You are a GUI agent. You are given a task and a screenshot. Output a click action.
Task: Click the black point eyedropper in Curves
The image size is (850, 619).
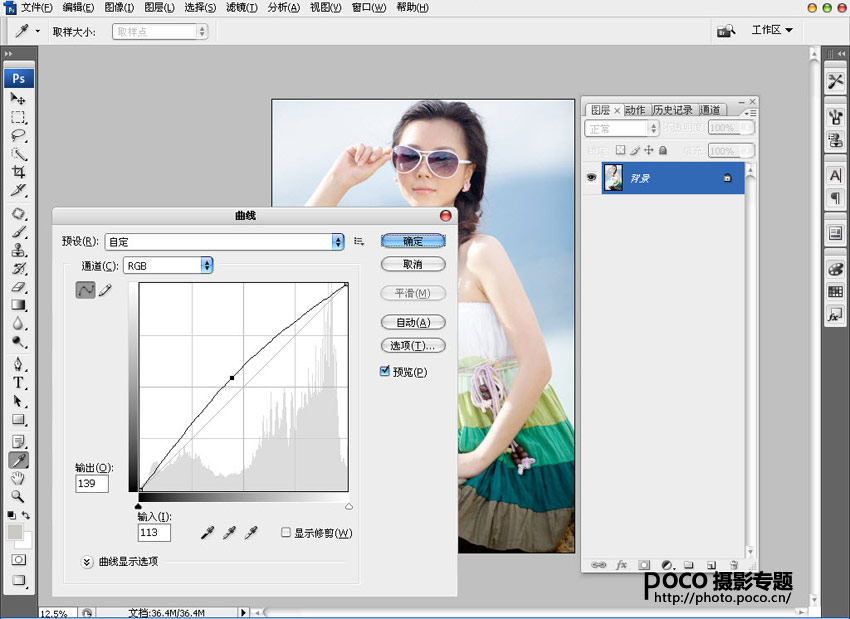(x=207, y=534)
